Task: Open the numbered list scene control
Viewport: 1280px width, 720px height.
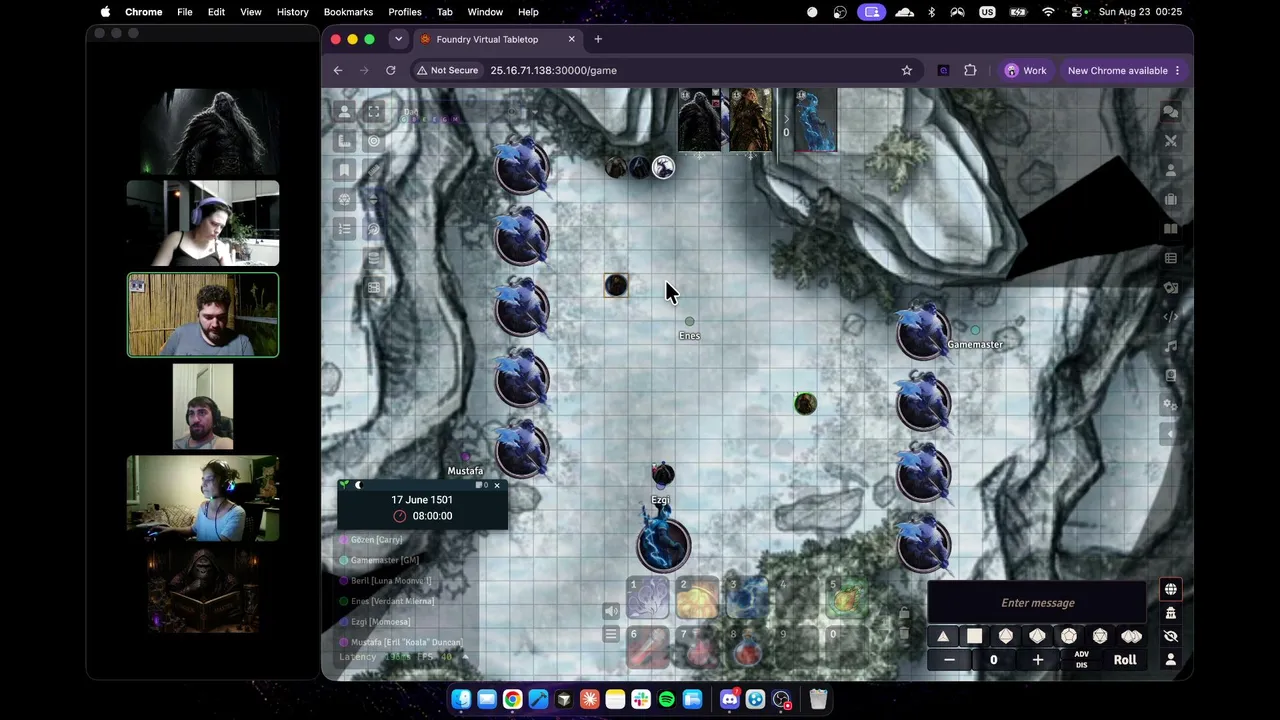Action: click(345, 229)
